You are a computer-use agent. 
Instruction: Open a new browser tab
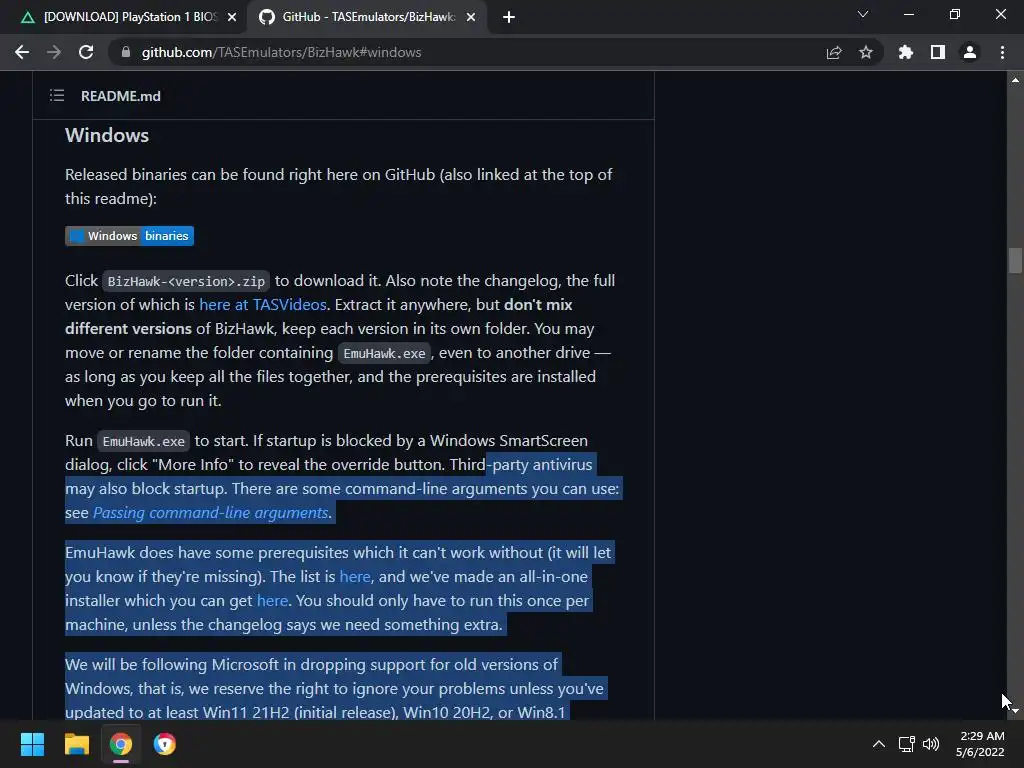click(x=509, y=18)
